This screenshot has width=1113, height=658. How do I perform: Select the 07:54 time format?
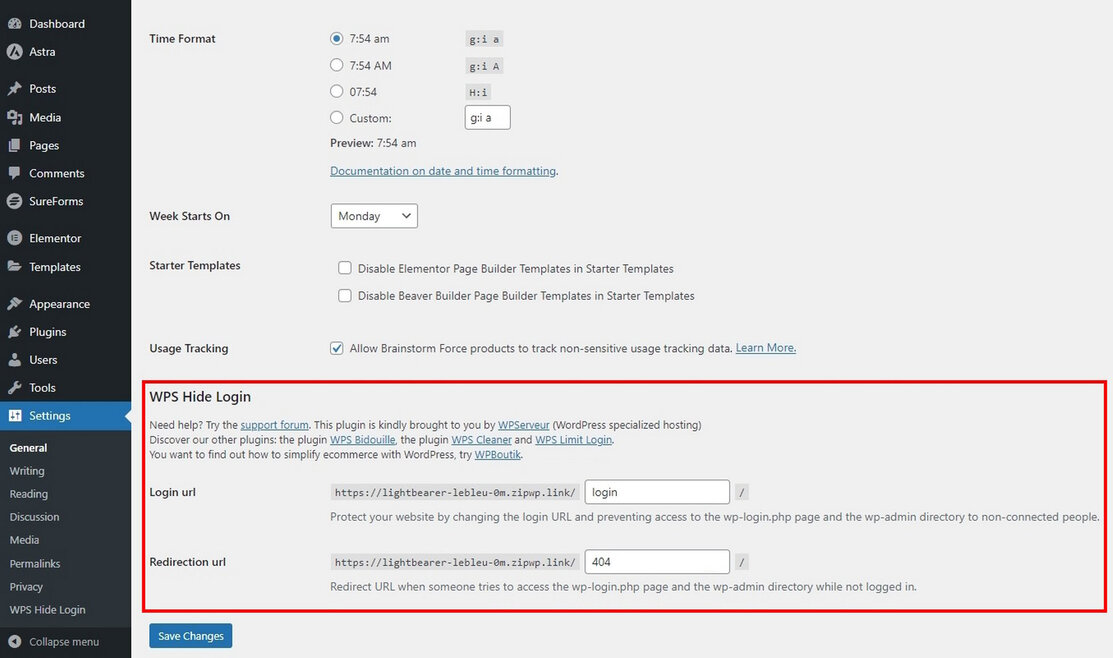coord(336,92)
